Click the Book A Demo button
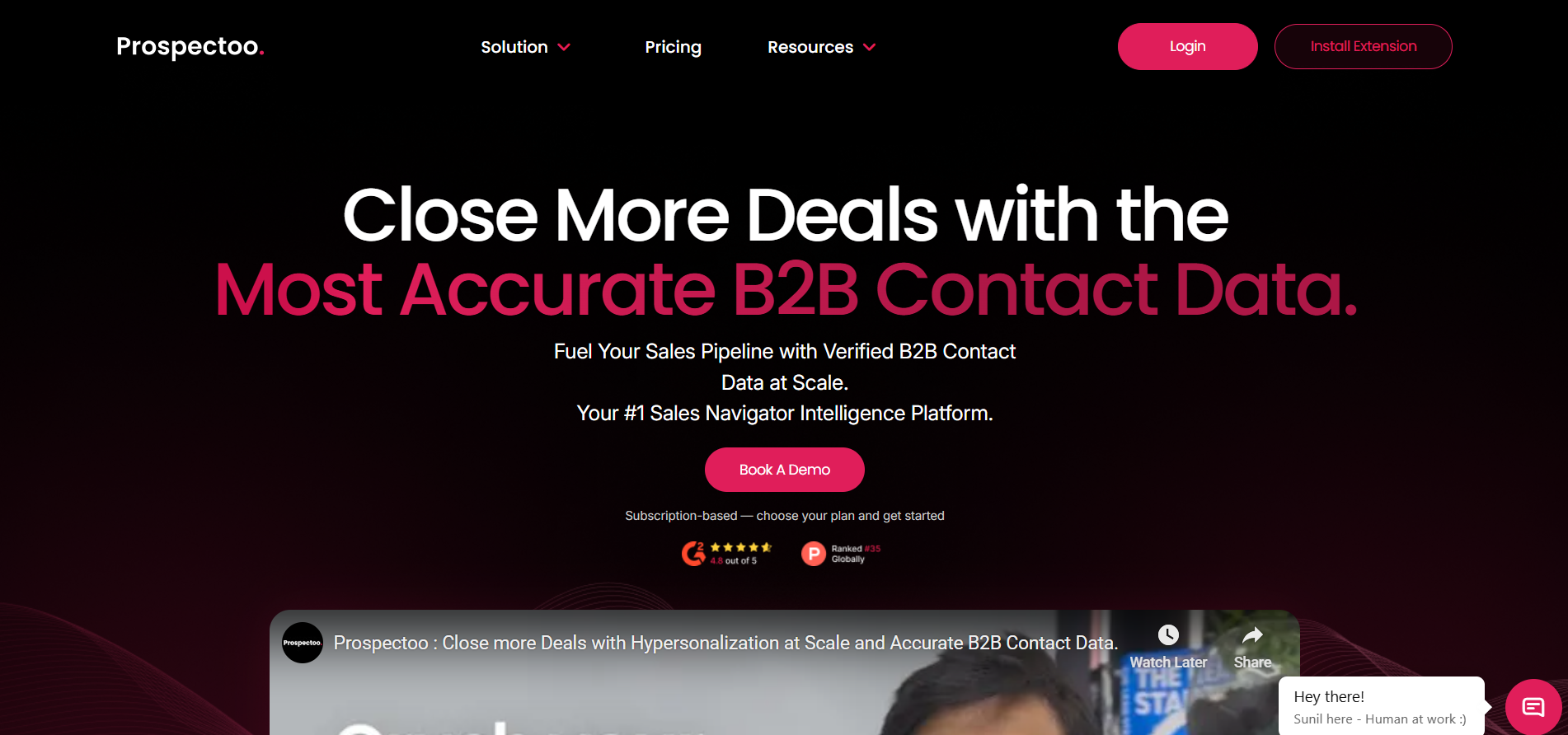1568x735 pixels. (x=784, y=470)
